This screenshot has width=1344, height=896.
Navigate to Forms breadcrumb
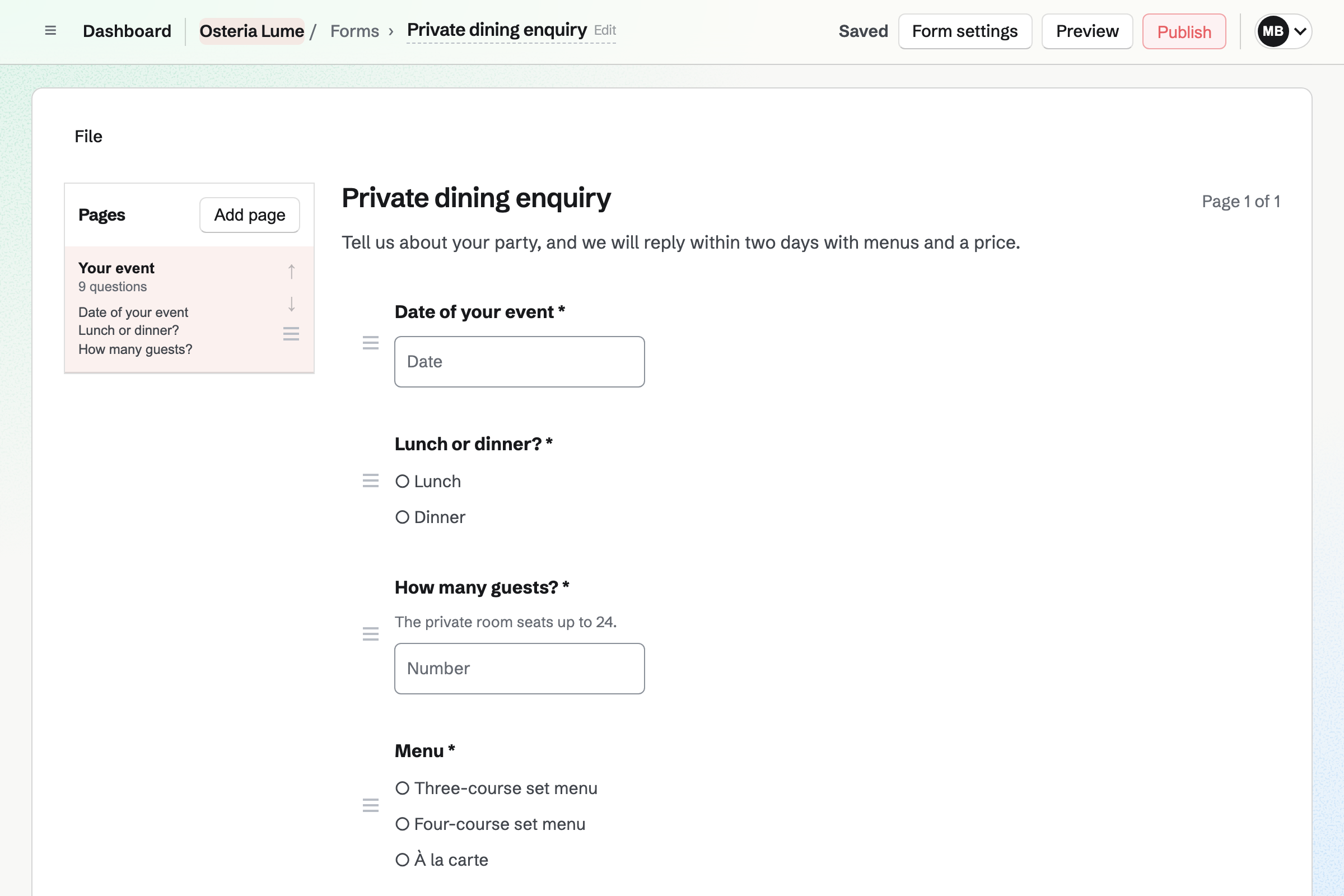click(354, 31)
